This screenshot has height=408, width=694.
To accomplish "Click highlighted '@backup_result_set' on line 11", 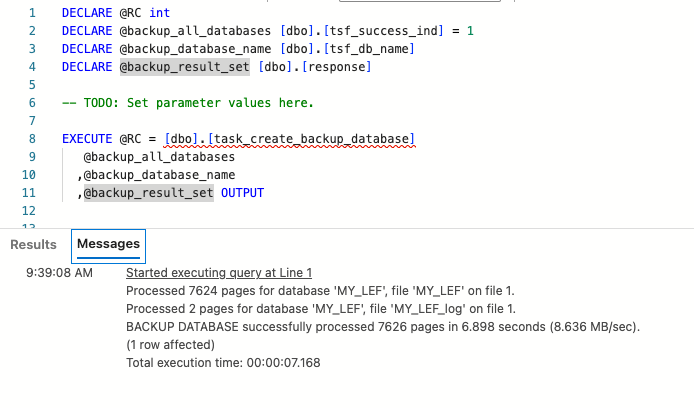I will pyautogui.click(x=149, y=193).
